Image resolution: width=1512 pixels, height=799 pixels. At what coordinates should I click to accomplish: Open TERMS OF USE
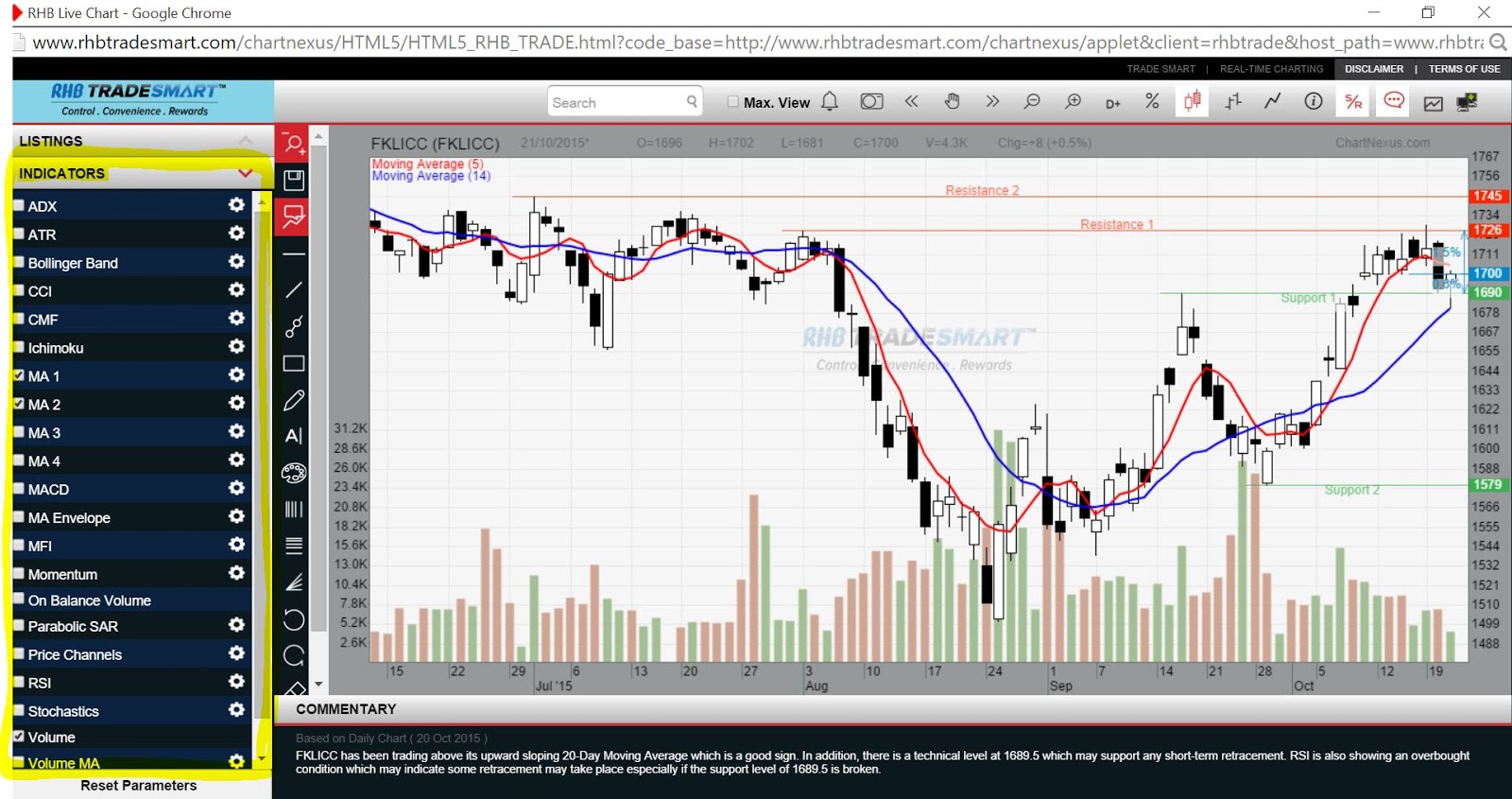pos(1464,69)
